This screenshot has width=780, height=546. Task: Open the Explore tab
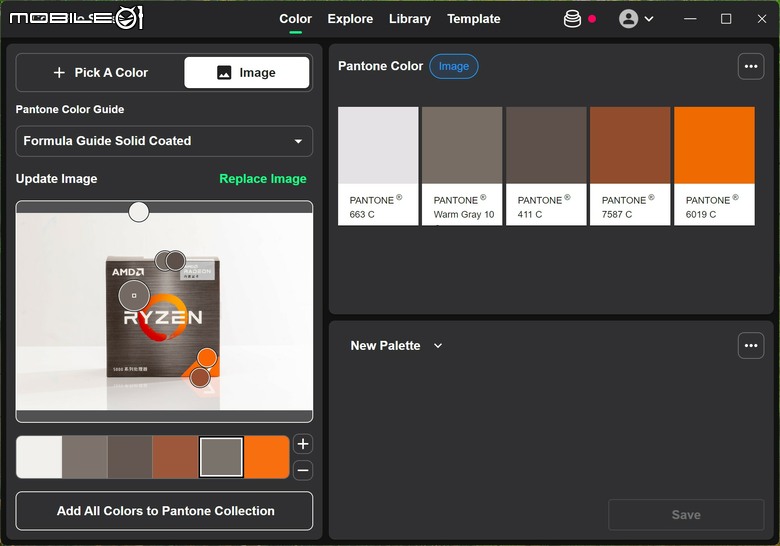(x=350, y=19)
